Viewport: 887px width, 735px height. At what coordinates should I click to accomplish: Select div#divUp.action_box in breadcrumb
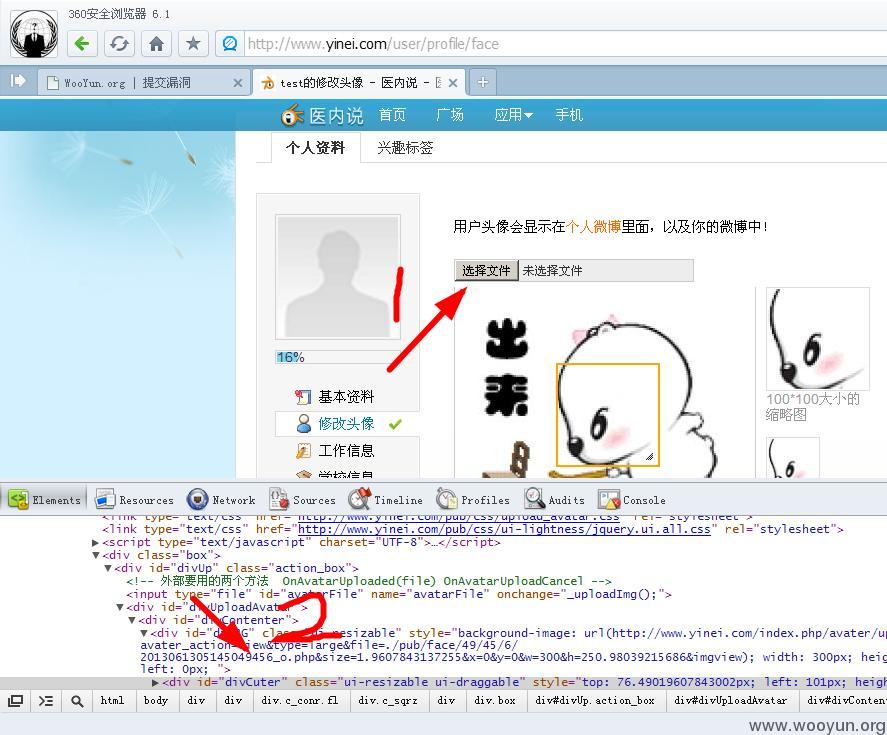tap(595, 700)
